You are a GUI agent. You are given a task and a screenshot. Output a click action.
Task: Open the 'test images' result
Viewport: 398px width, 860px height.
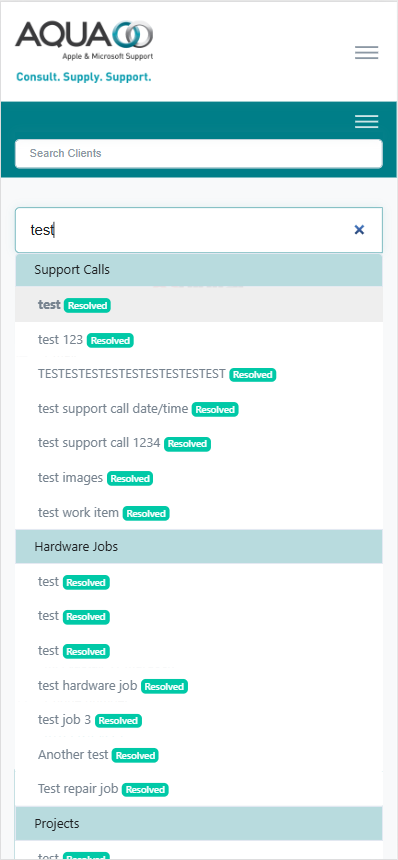click(198, 478)
